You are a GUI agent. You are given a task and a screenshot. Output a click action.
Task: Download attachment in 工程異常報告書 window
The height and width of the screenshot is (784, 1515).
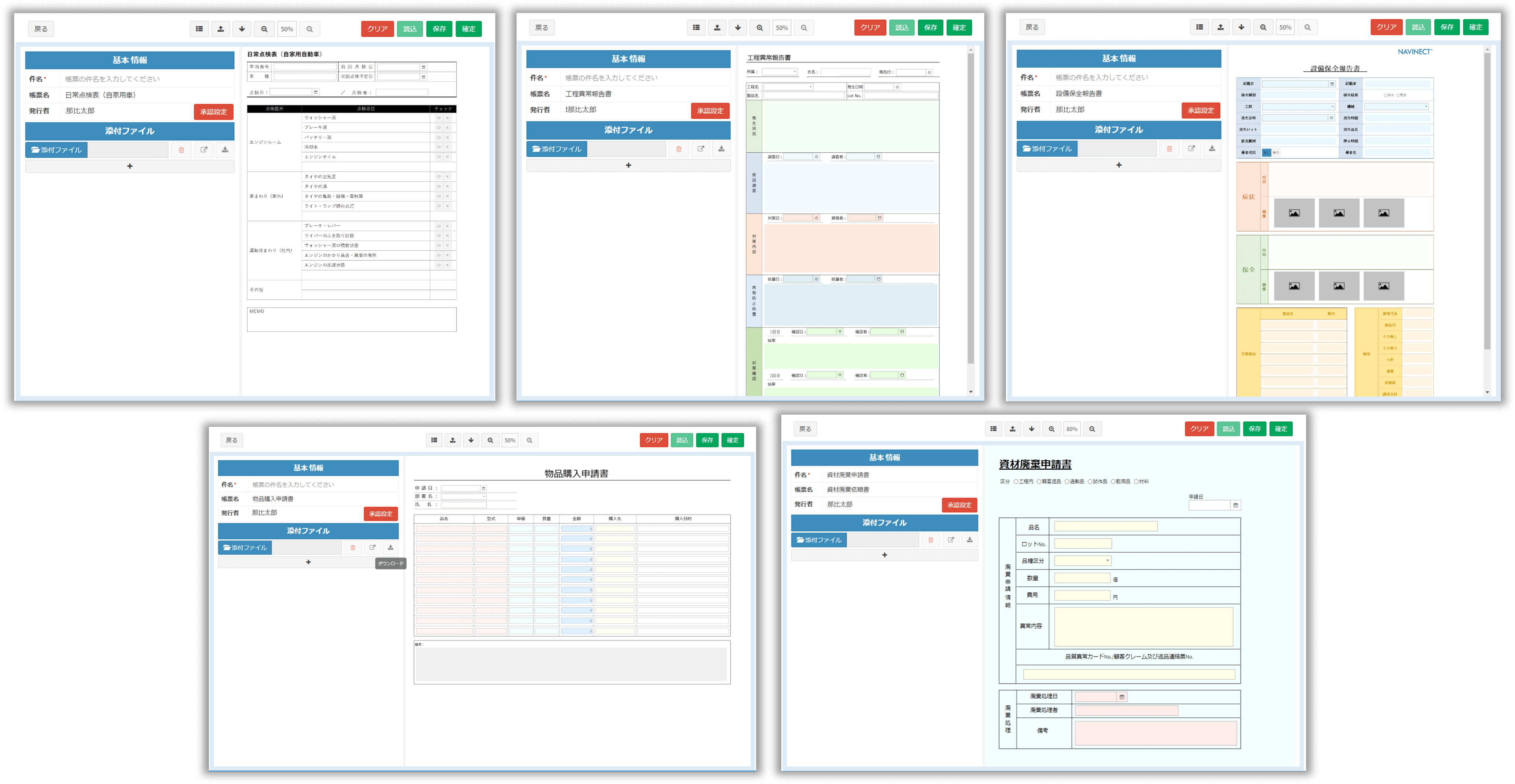coord(722,149)
